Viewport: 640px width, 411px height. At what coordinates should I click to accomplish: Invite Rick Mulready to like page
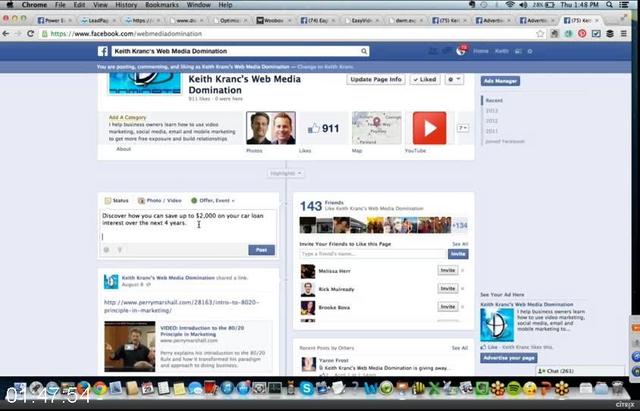tap(448, 289)
